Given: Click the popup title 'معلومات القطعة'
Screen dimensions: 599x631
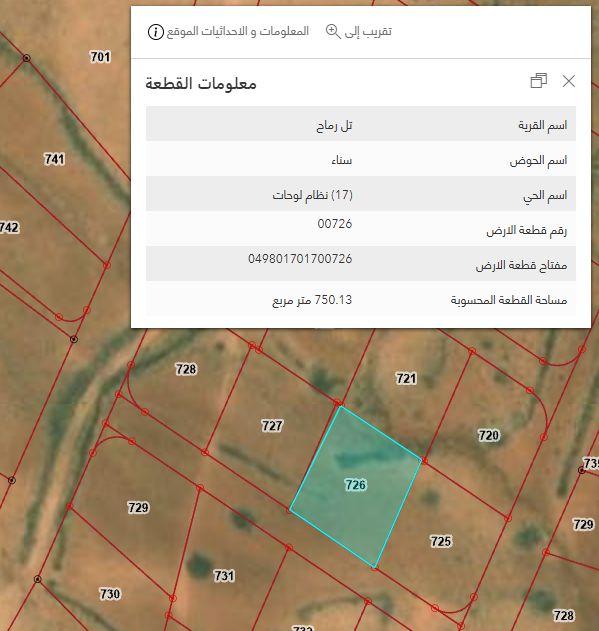Looking at the screenshot, I should point(201,83).
